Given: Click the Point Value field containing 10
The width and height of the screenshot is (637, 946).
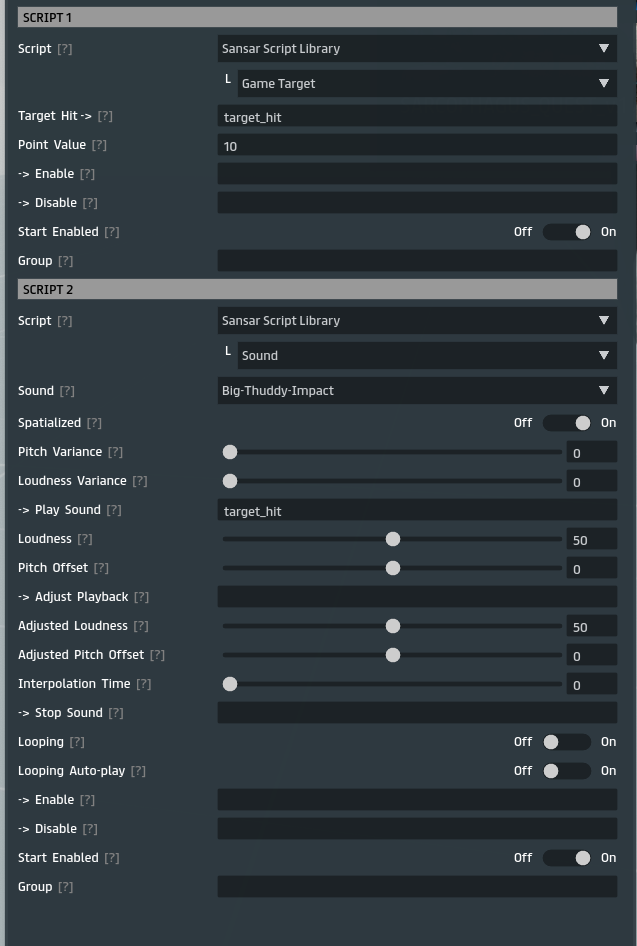Looking at the screenshot, I should click(x=417, y=146).
